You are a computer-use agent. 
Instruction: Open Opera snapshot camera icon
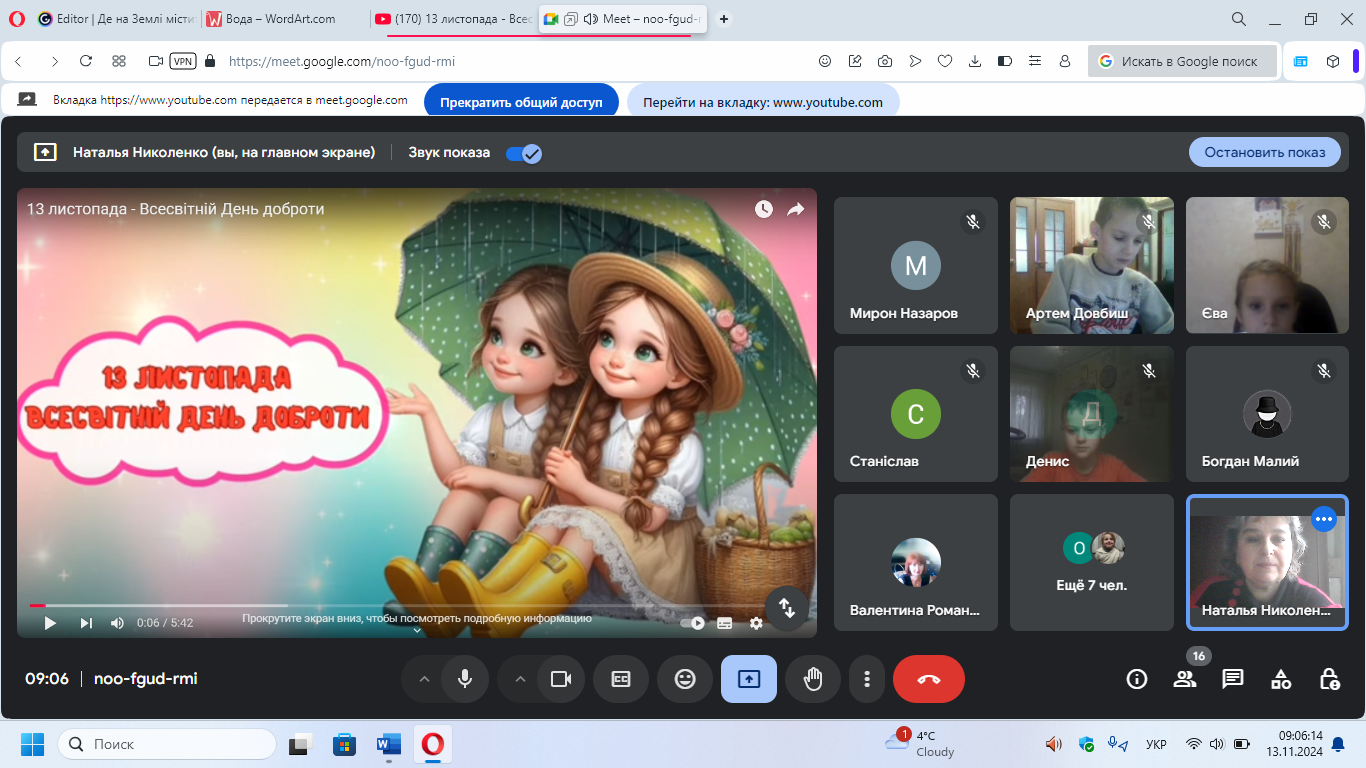(885, 61)
